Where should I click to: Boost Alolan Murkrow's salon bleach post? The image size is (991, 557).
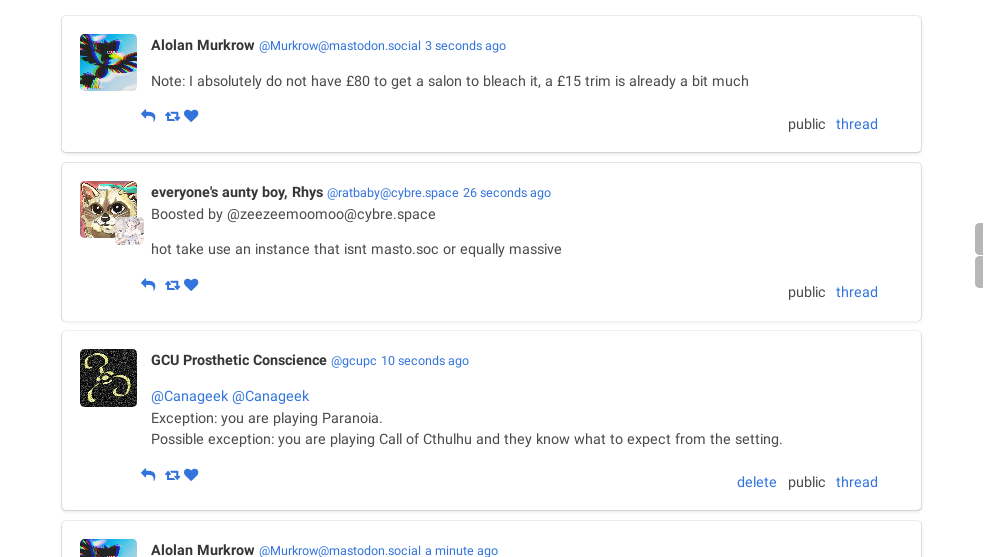point(172,116)
